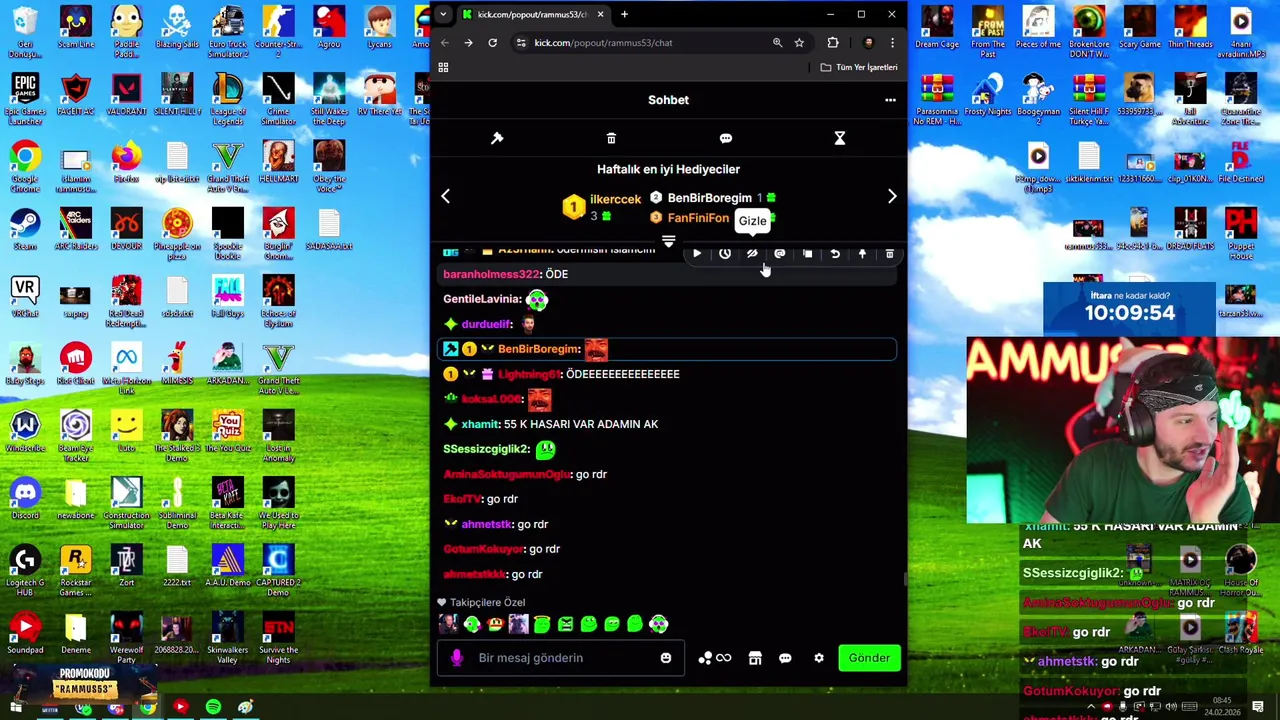
Task: Open the moderator gavel tool in chat header
Action: [497, 138]
